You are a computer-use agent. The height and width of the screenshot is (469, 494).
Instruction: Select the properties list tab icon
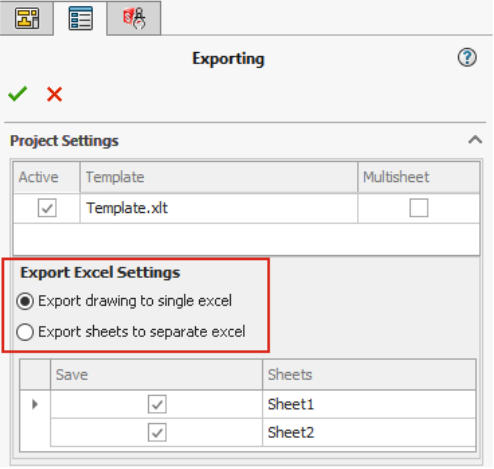[x=80, y=18]
